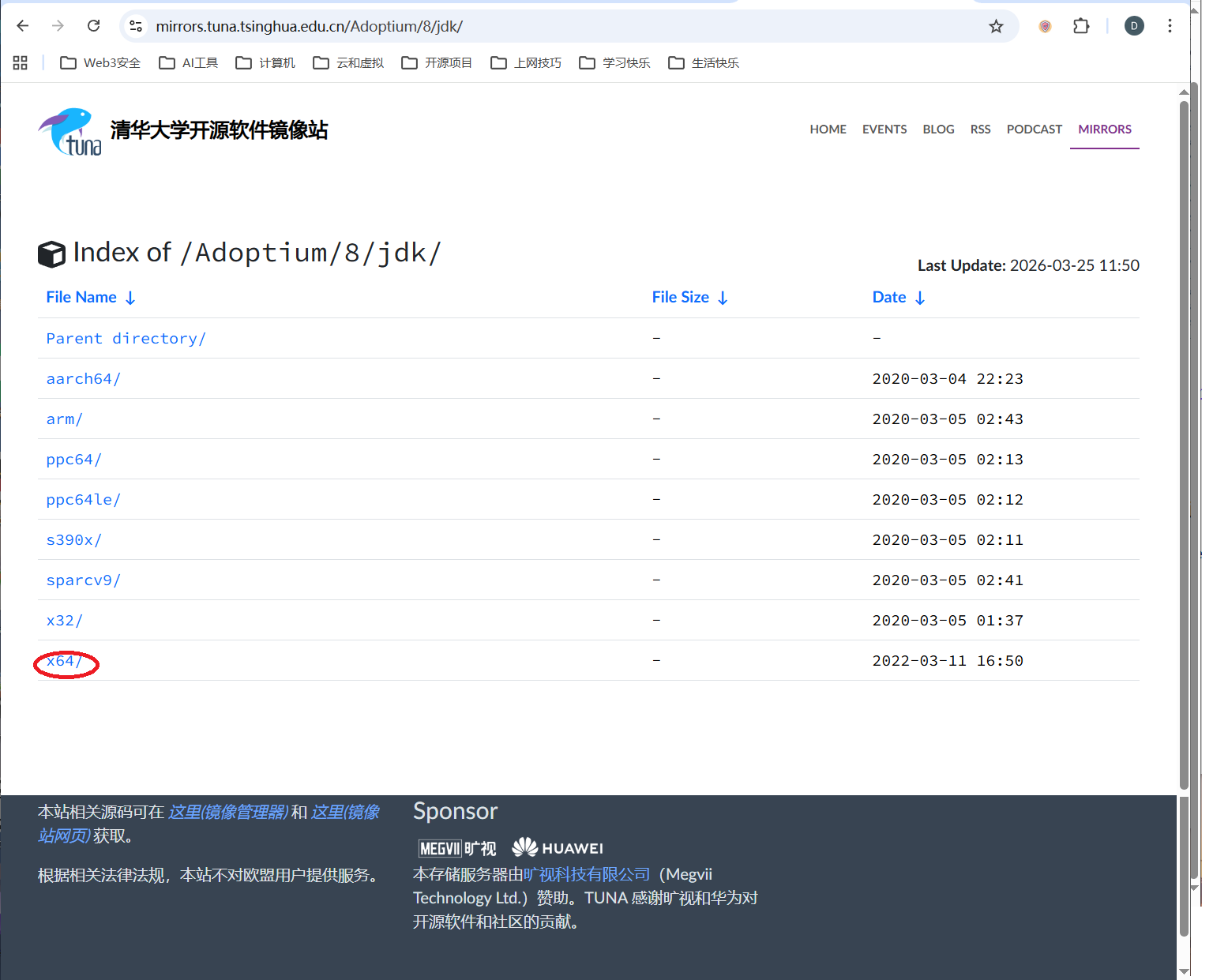Open the AI工具 bookmarks folder

click(189, 63)
